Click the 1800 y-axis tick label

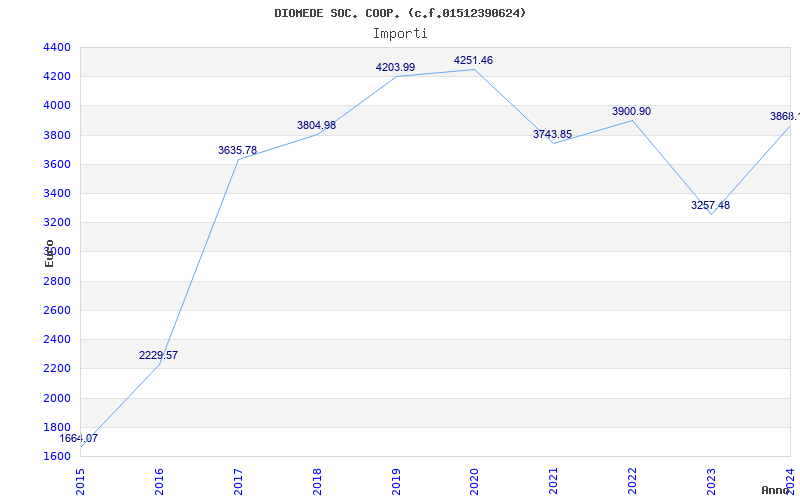(x=57, y=427)
